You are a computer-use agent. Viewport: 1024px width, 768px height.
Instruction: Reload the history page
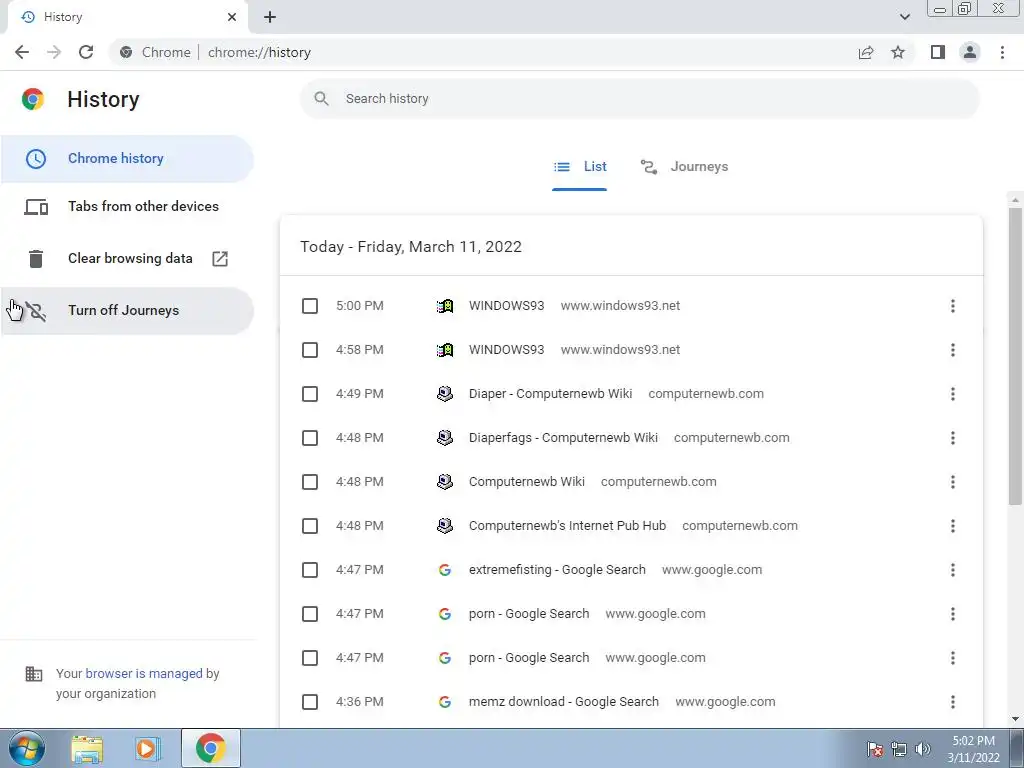coord(86,52)
